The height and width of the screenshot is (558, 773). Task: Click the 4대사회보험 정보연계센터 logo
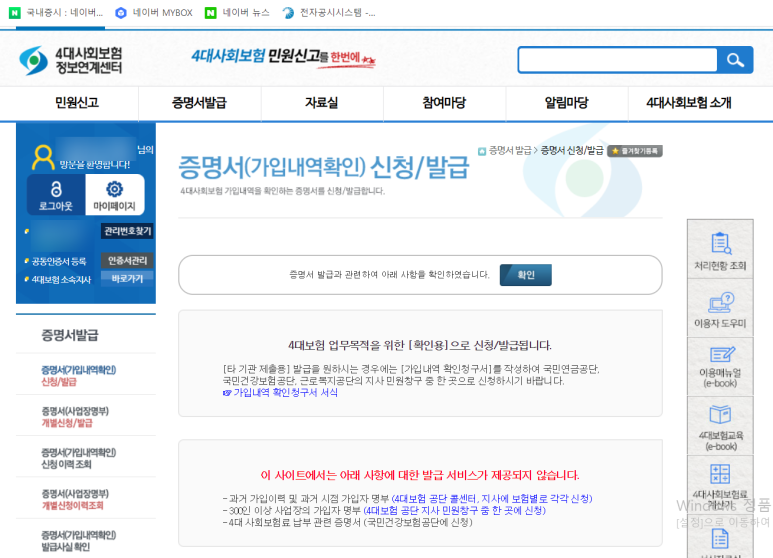tap(70, 60)
